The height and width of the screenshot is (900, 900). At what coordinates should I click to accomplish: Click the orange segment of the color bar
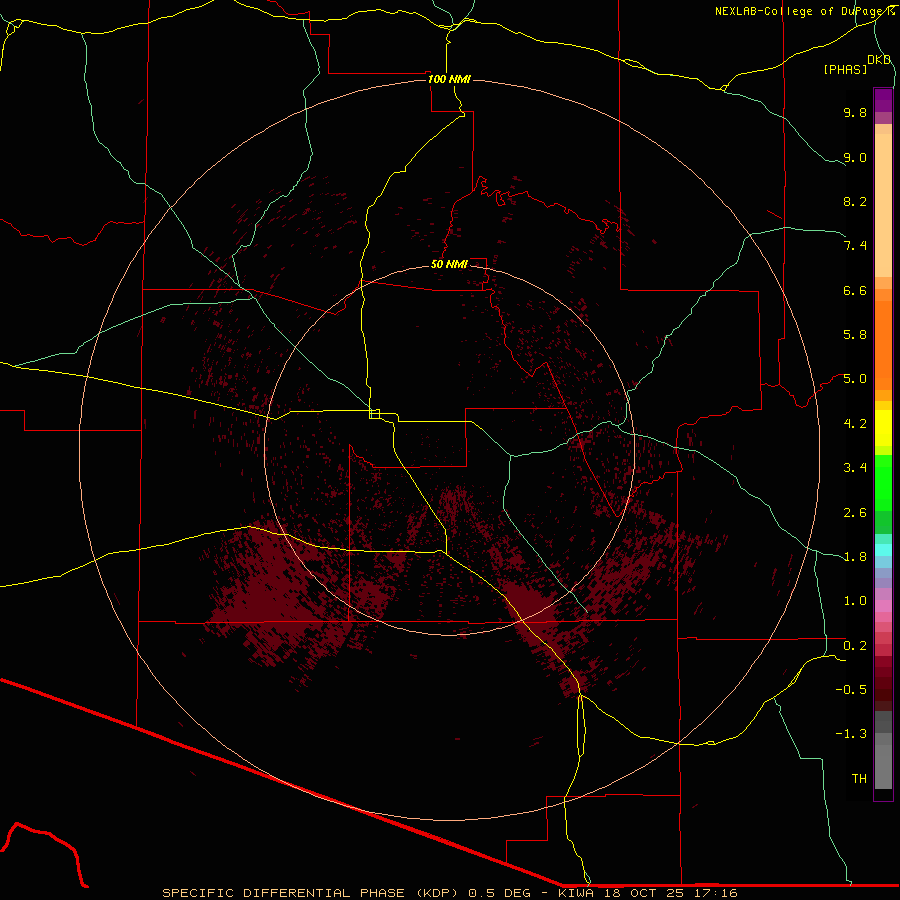point(883,344)
